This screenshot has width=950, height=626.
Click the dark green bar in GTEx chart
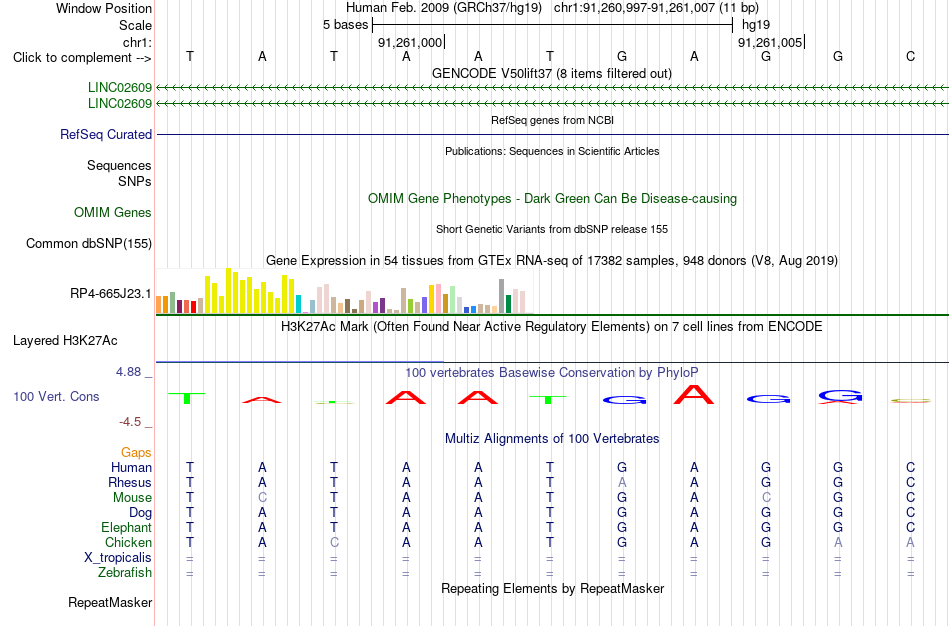(x=508, y=304)
